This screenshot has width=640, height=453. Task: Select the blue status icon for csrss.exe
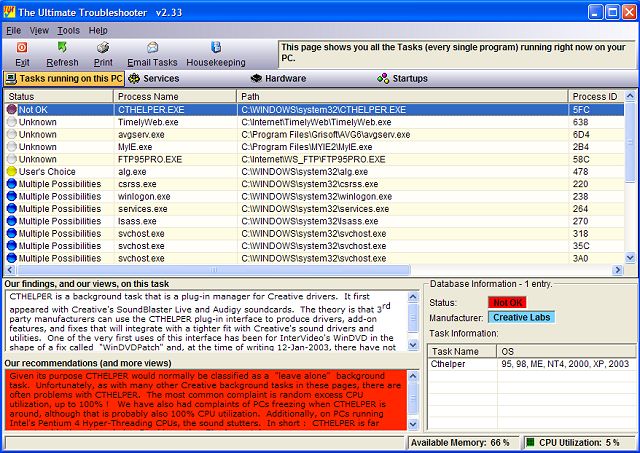(x=12, y=184)
